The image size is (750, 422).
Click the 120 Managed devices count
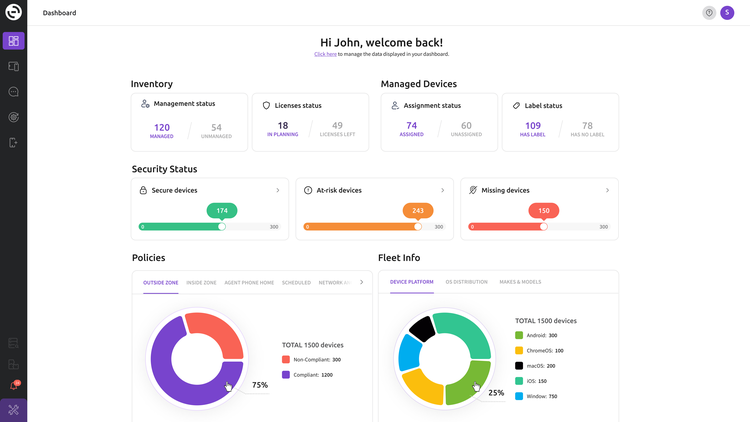click(x=162, y=128)
